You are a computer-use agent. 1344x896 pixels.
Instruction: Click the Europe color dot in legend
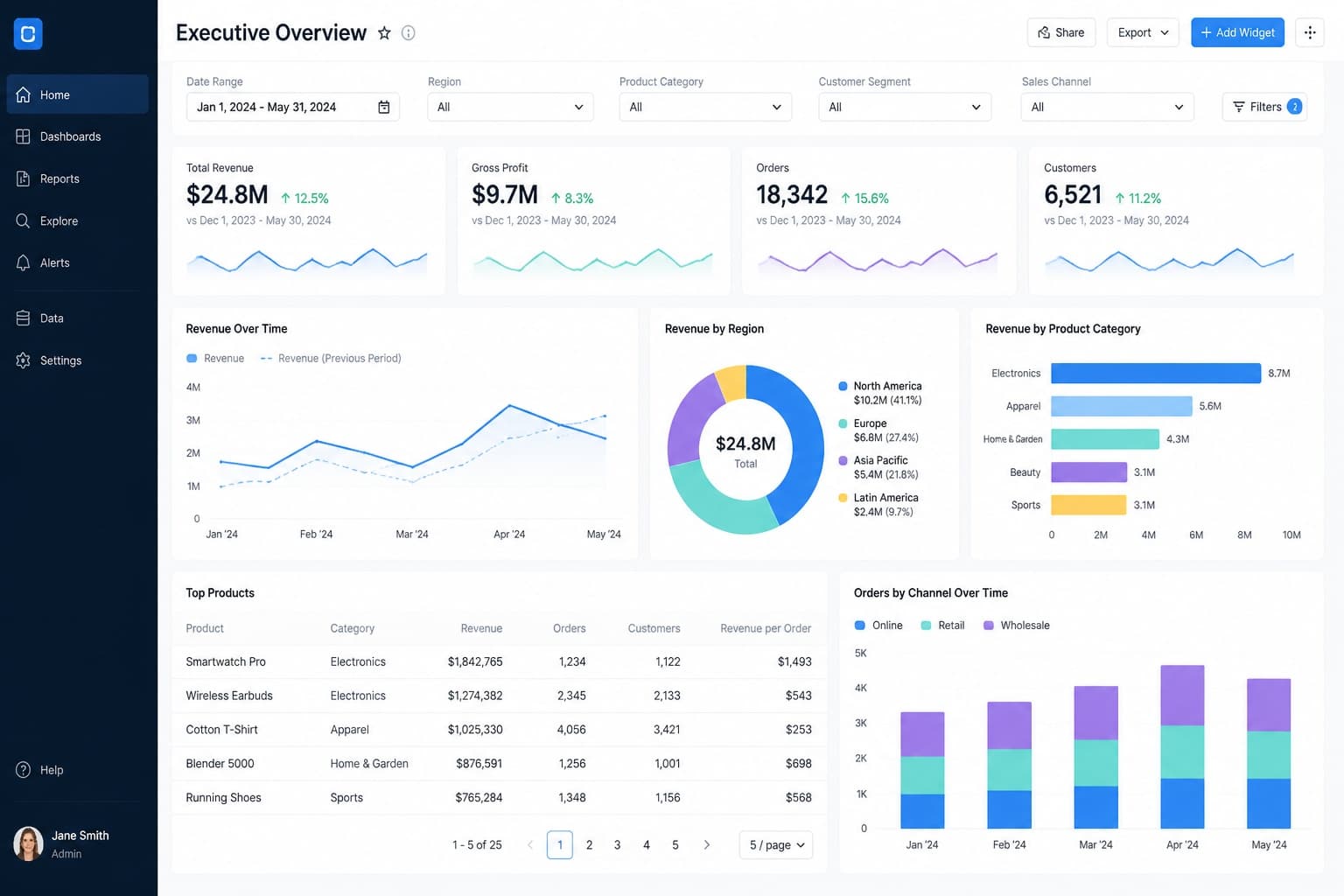(843, 423)
